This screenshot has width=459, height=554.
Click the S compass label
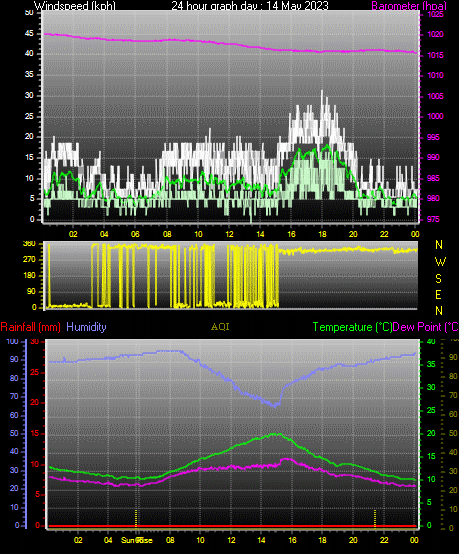pyautogui.click(x=439, y=279)
